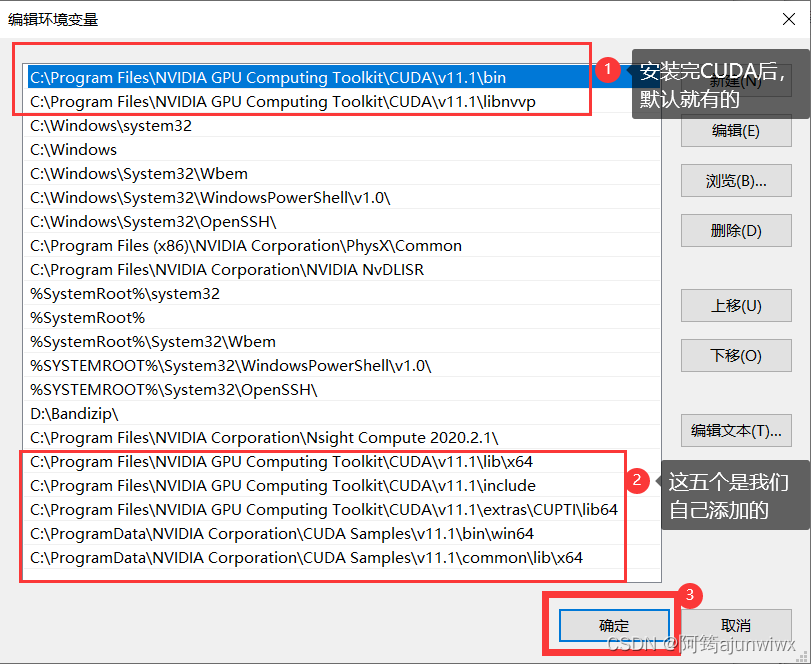Select the C:\Windows\System32\OpenSSH\ entry

(x=341, y=222)
